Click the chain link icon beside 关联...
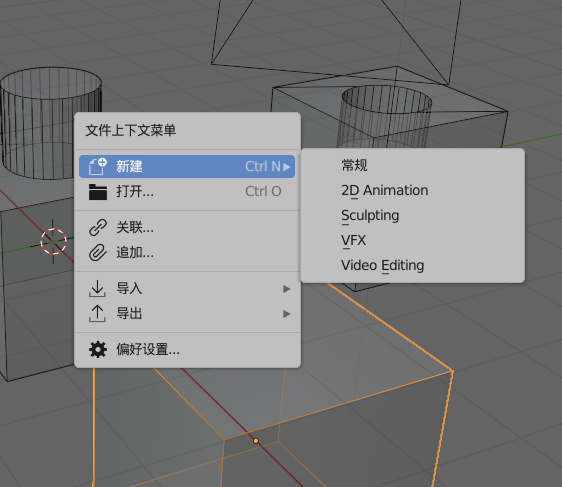Screen dimensions: 562x487 point(98,228)
